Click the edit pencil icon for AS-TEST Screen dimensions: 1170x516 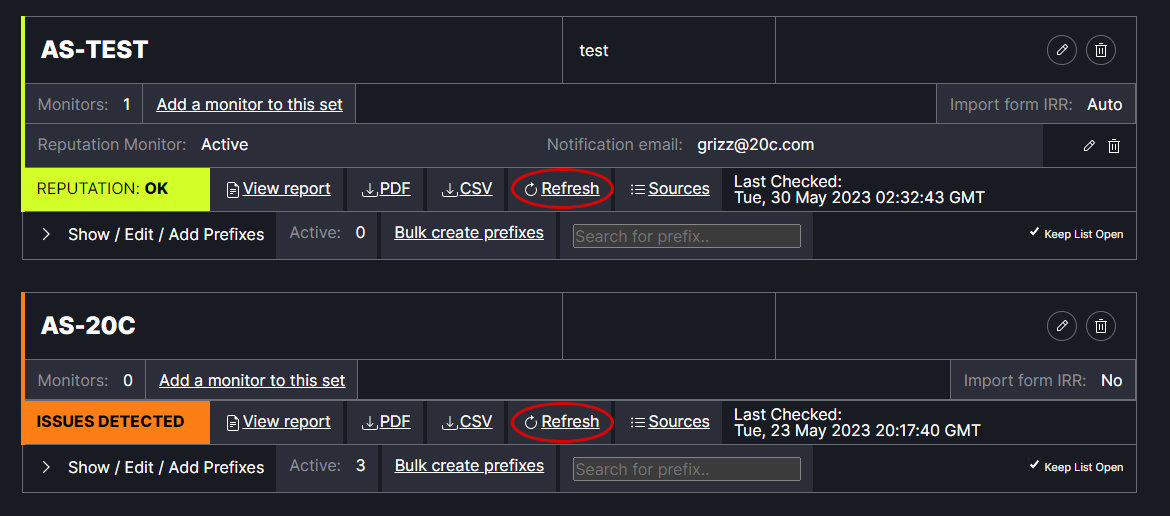point(1061,50)
